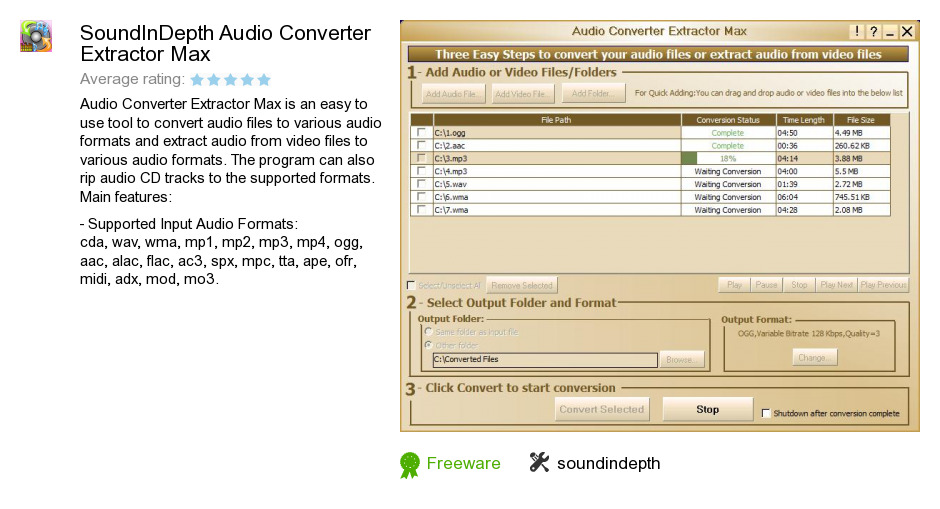
Task: Tick the checkbox for C:\3.mp3
Action: [421, 158]
